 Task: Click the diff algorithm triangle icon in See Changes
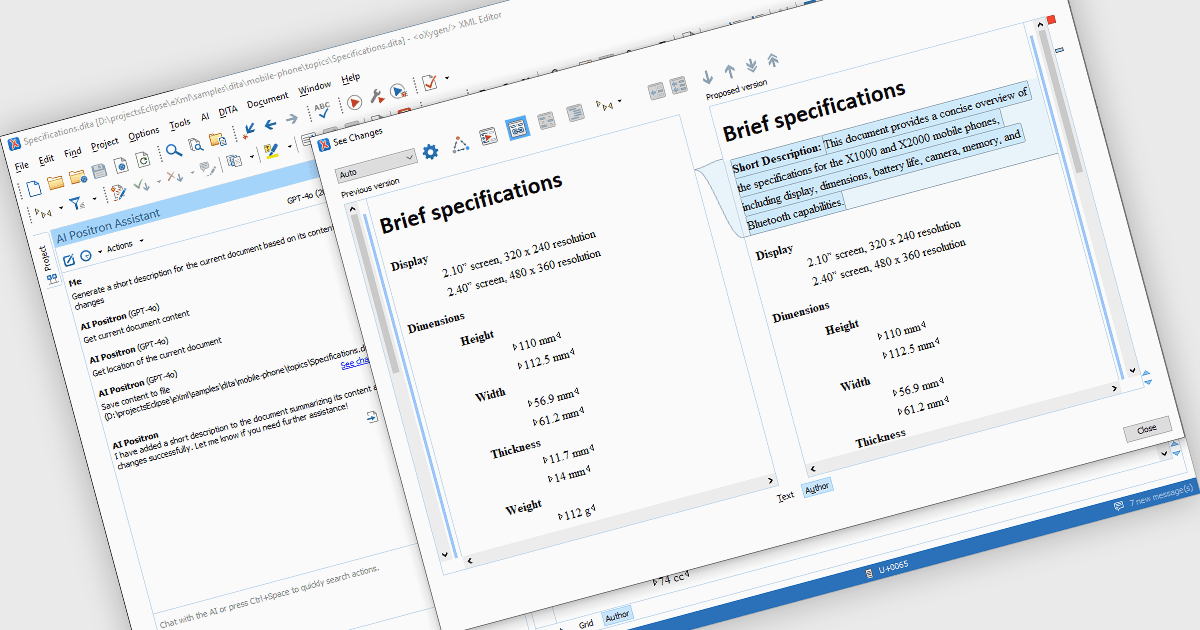tap(459, 144)
